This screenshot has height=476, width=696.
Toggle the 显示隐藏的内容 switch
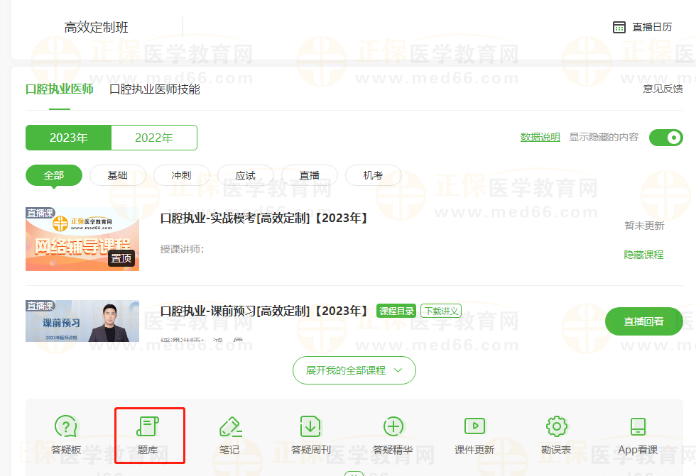665,138
